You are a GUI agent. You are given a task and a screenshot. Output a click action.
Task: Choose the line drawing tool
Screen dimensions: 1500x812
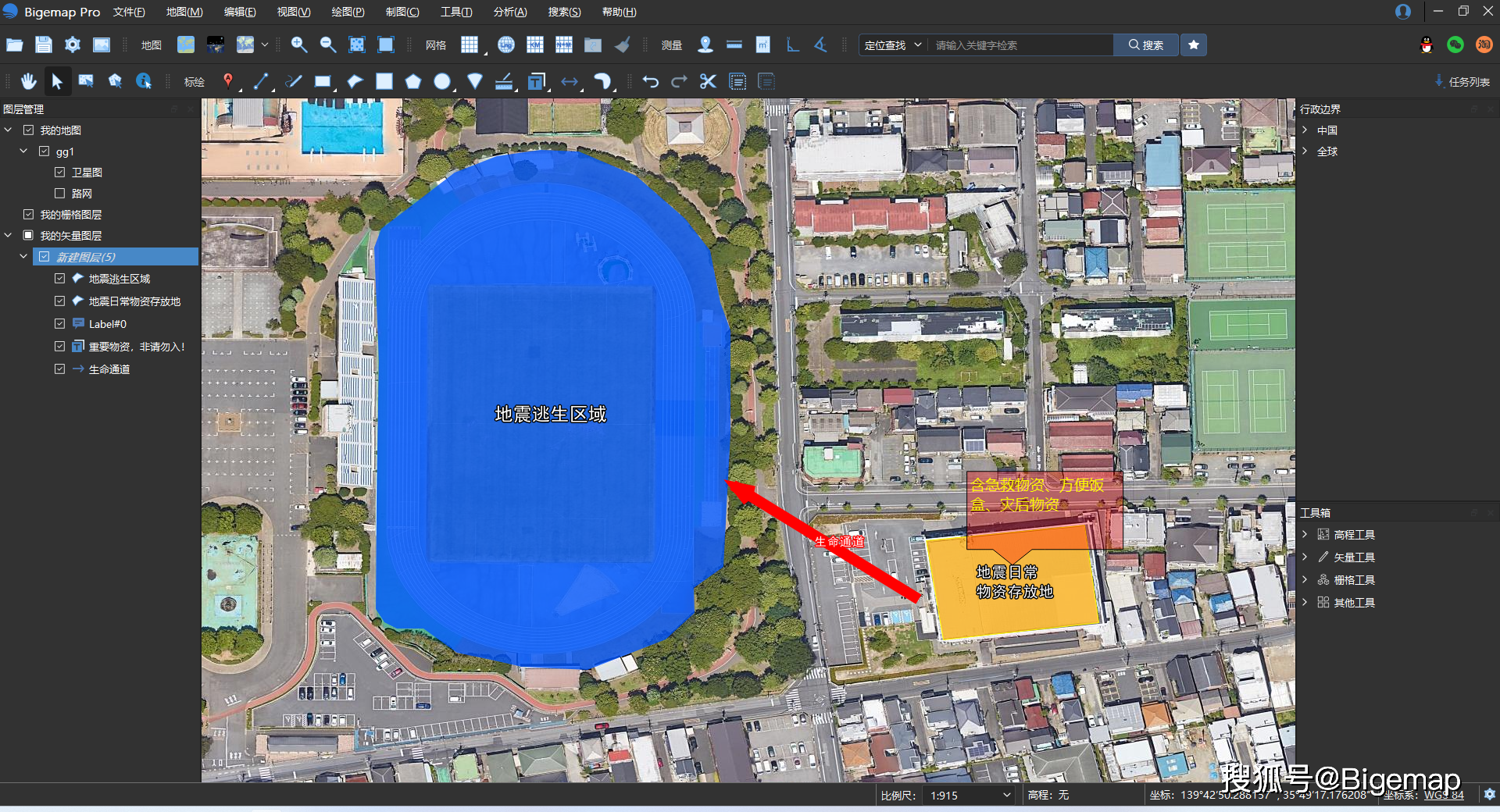tap(261, 81)
